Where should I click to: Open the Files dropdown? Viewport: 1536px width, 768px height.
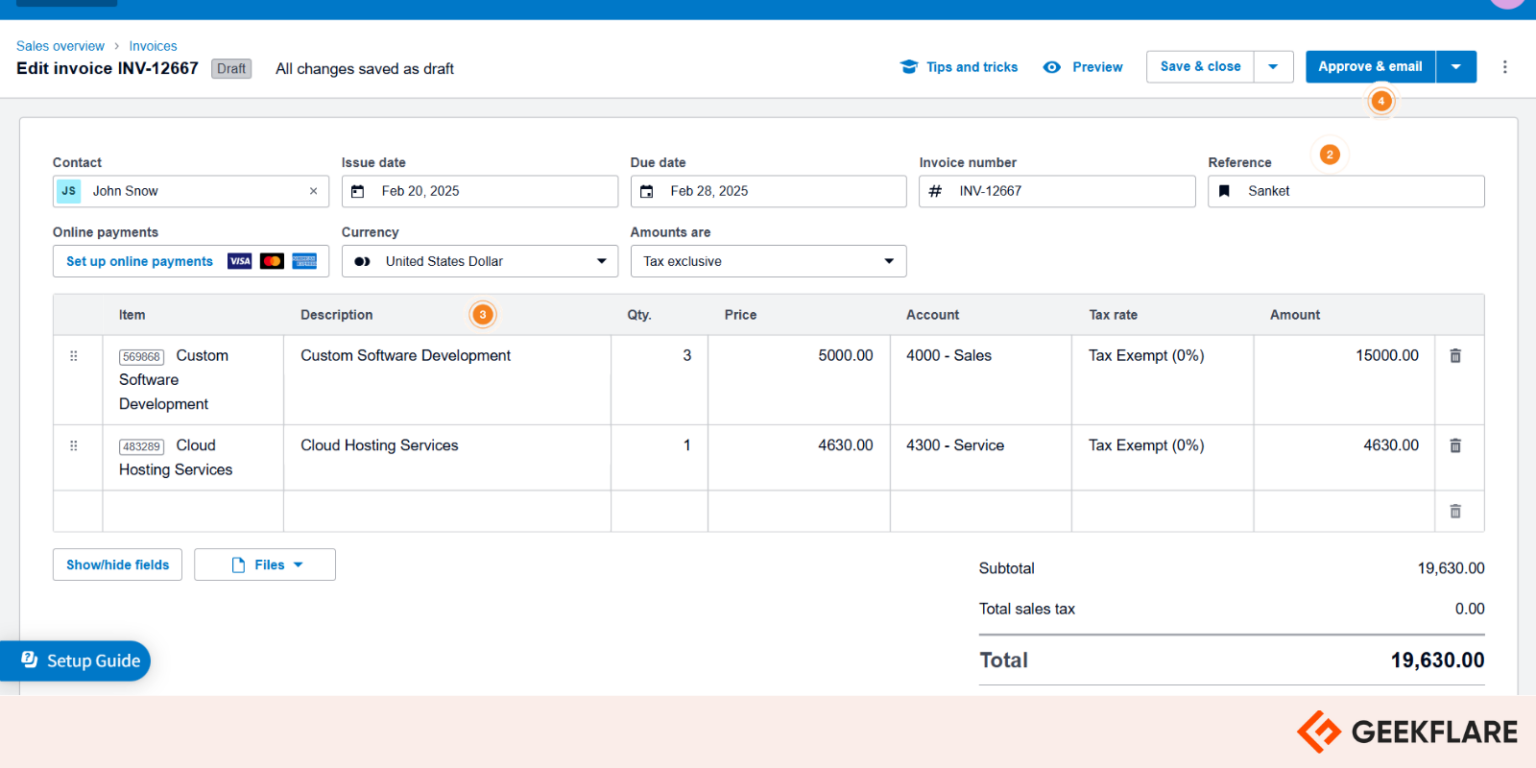(x=265, y=565)
